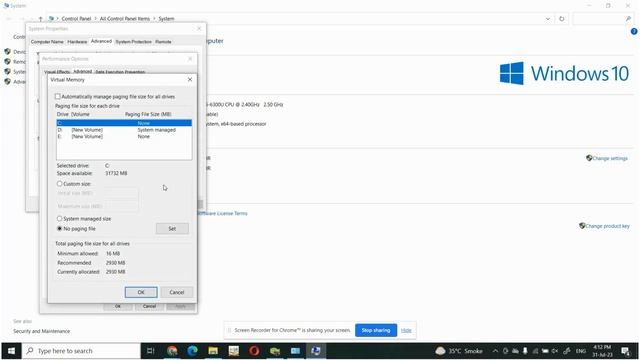Switch to the Hardware tab
640x360 pixels.
[x=77, y=42]
